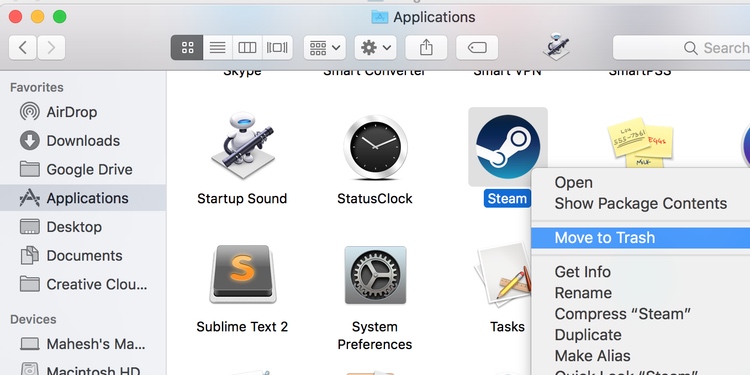Open the Action gear dropdown menu

tap(375, 47)
